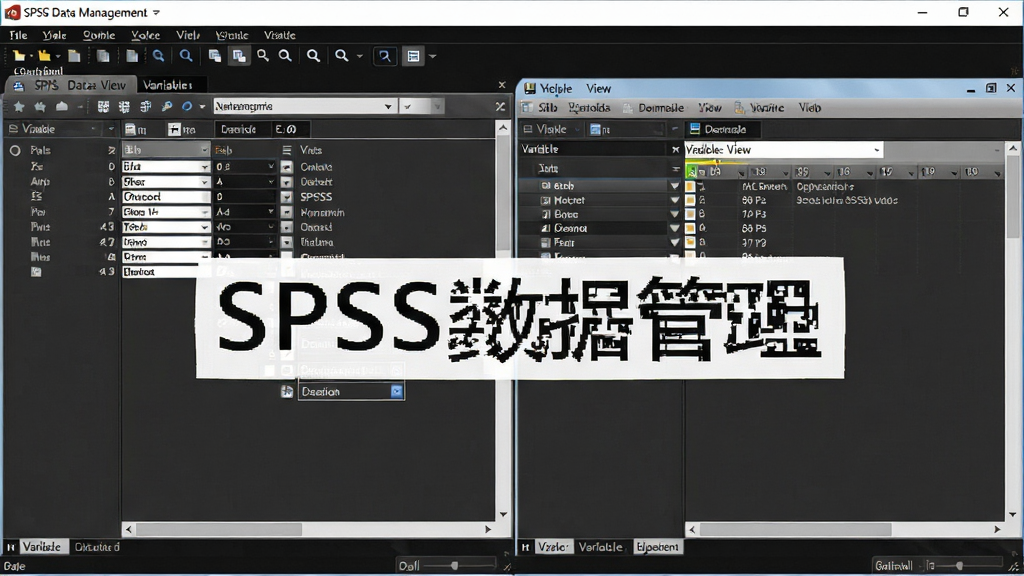Toggle the orange box in the Feat row

tap(690, 242)
